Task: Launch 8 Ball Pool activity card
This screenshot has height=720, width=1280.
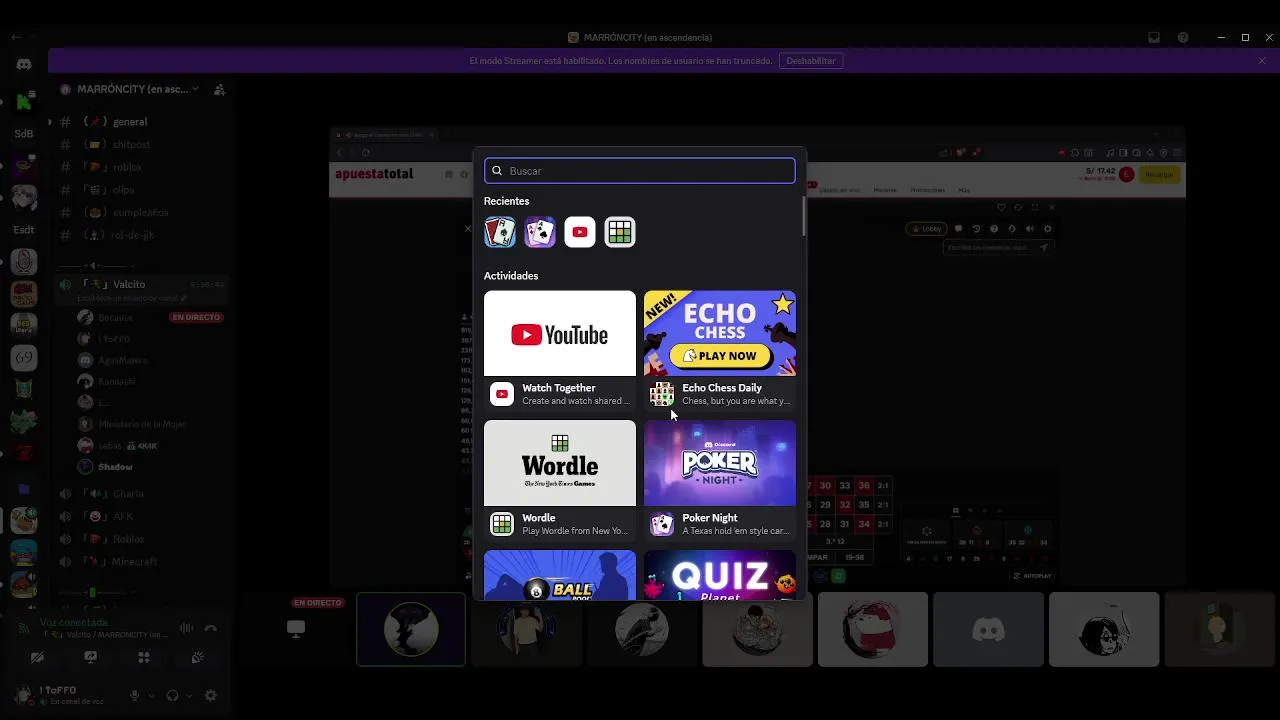Action: click(x=560, y=575)
